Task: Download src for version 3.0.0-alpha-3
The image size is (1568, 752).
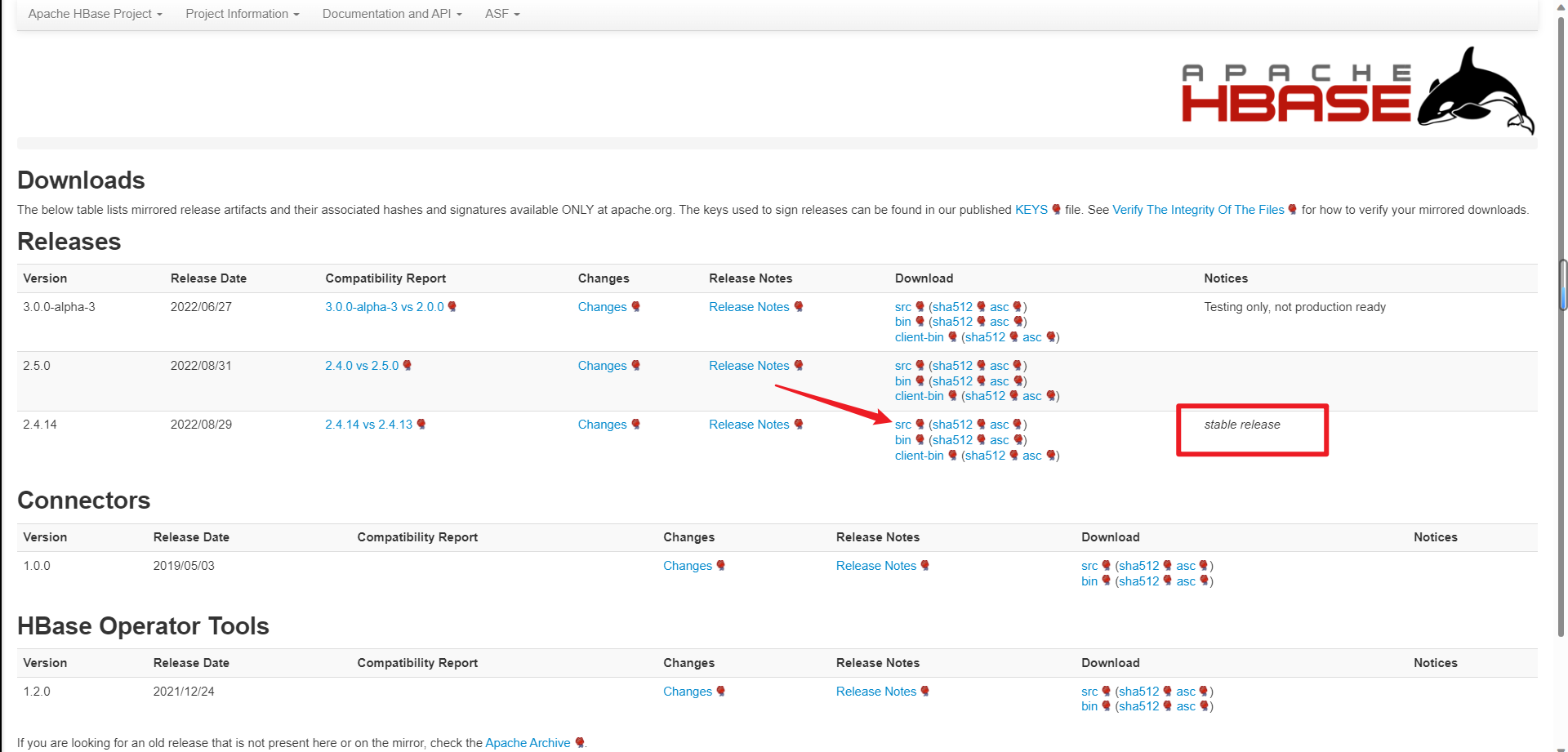Action: (902, 307)
